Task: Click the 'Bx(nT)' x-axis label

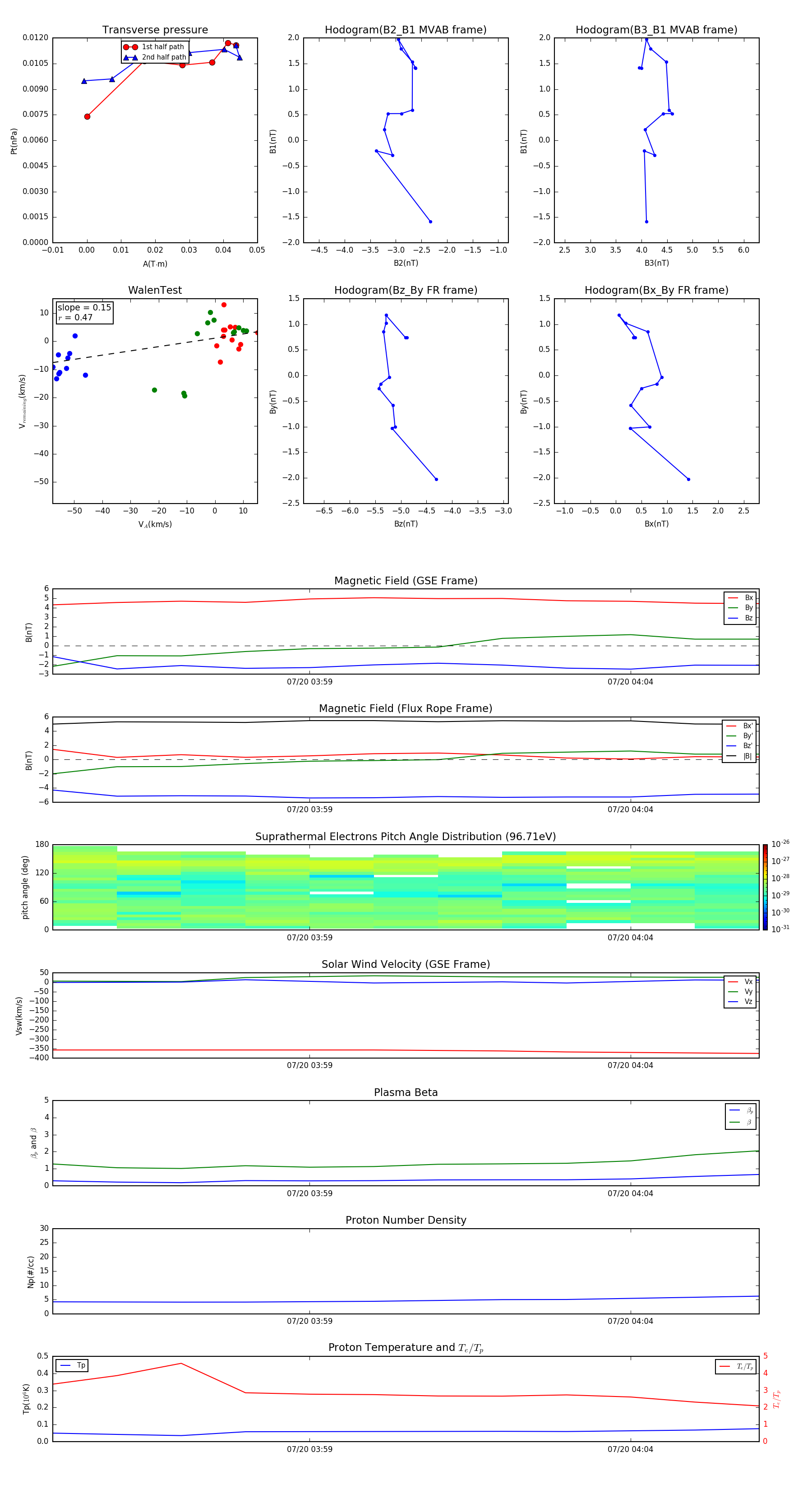Action: [656, 524]
